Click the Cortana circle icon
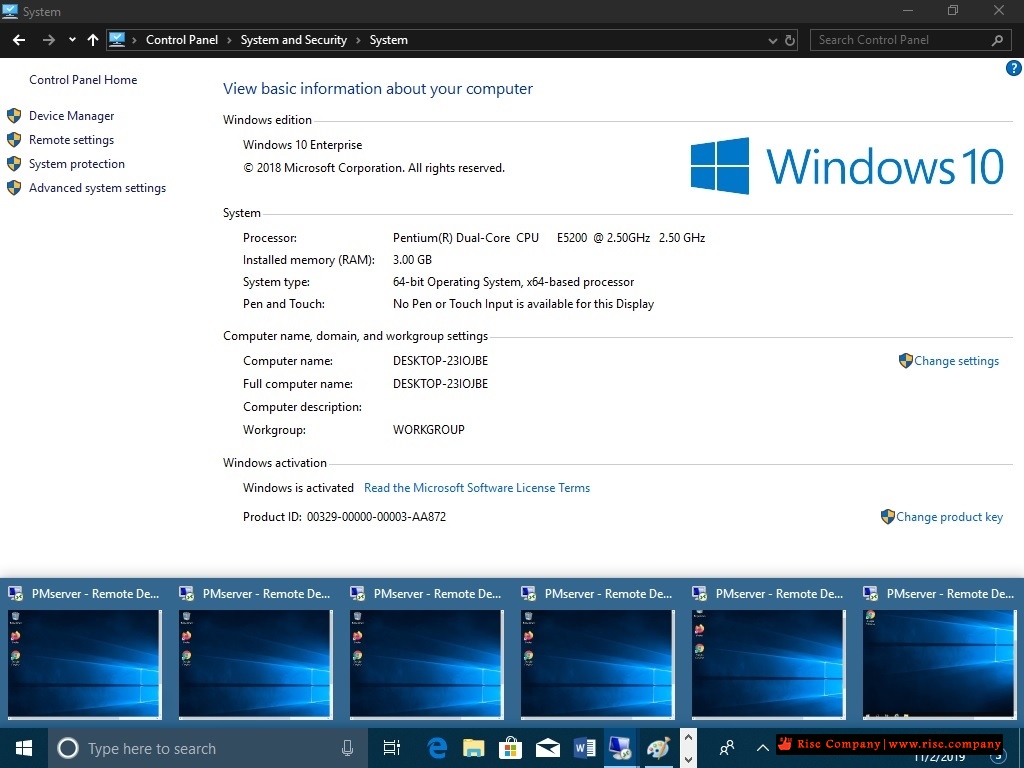The width and height of the screenshot is (1024, 768). (67, 748)
